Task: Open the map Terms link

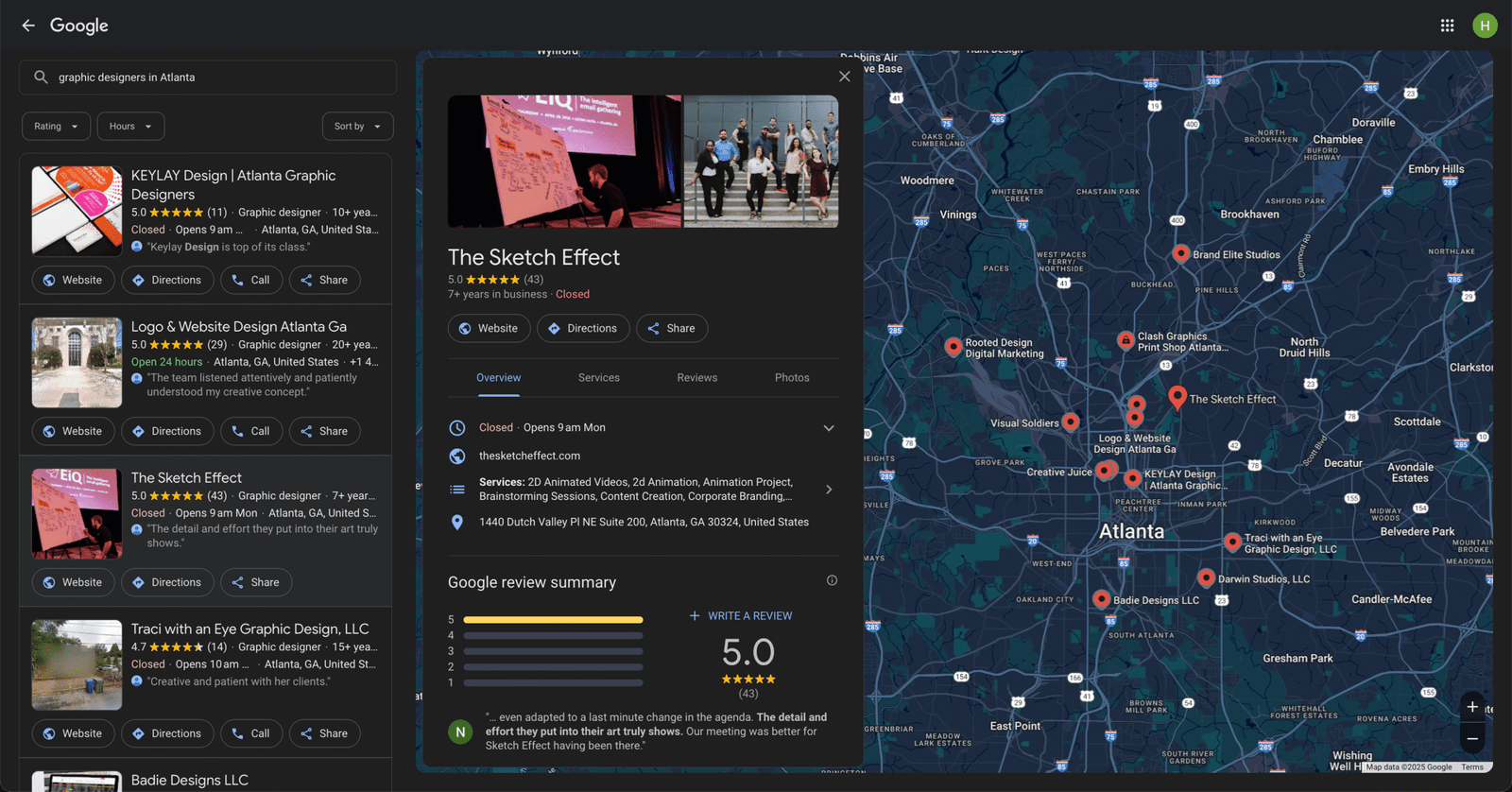Action: pyautogui.click(x=1472, y=767)
